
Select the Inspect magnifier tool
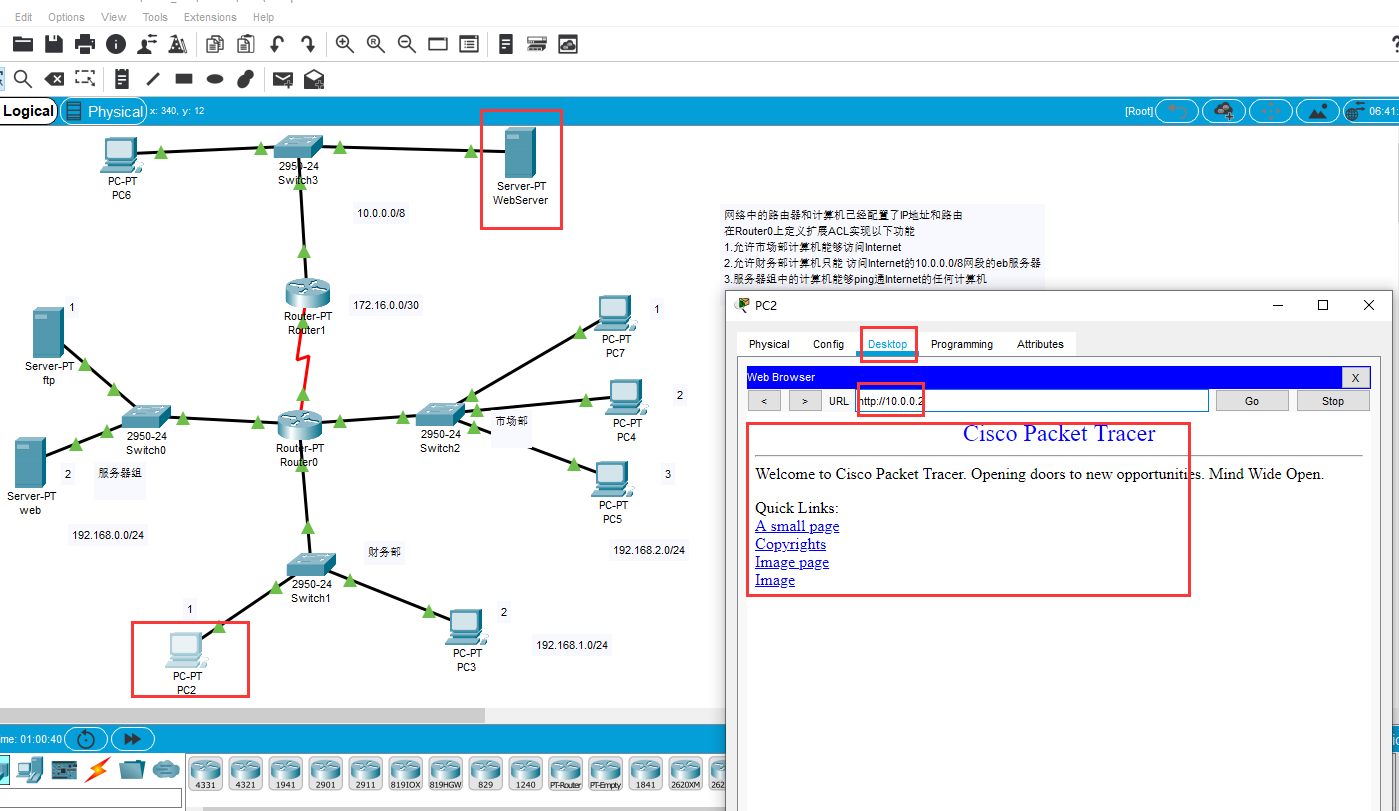(22, 78)
